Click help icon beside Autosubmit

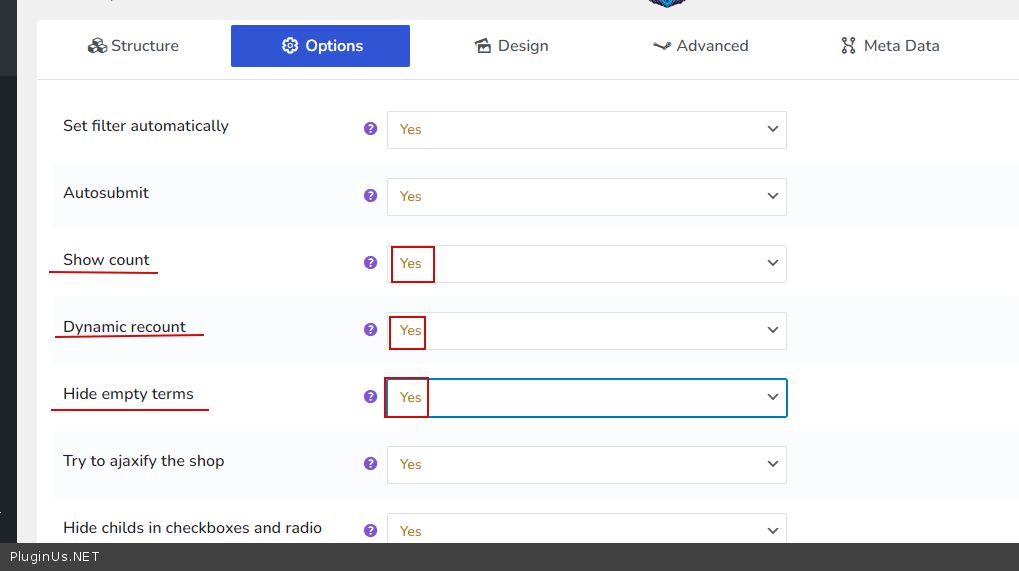coord(370,196)
